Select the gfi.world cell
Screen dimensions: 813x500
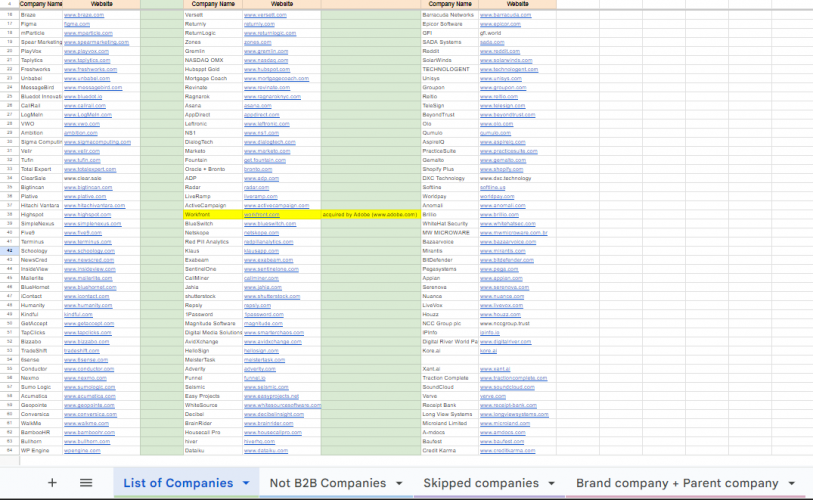[x=517, y=33]
